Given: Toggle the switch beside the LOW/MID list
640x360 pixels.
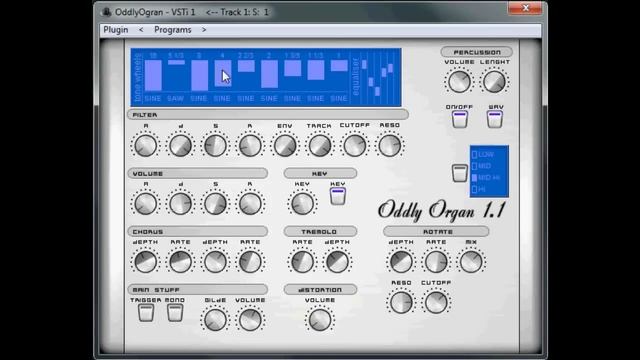Looking at the screenshot, I should [x=460, y=173].
